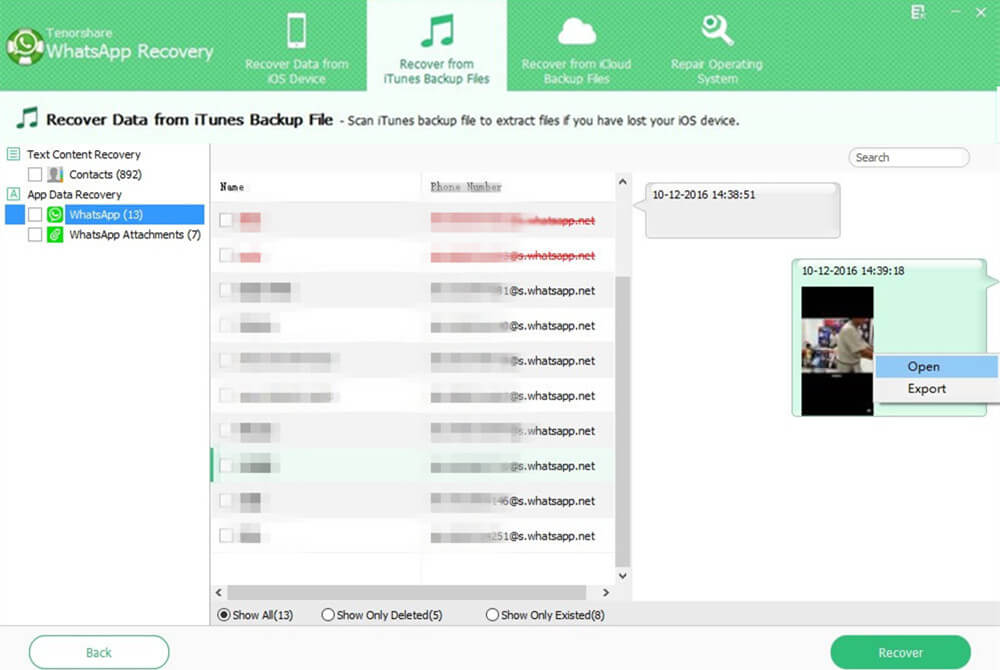This screenshot has width=1000, height=670.
Task: Click the music note iTunes icon in tab
Action: click(438, 30)
